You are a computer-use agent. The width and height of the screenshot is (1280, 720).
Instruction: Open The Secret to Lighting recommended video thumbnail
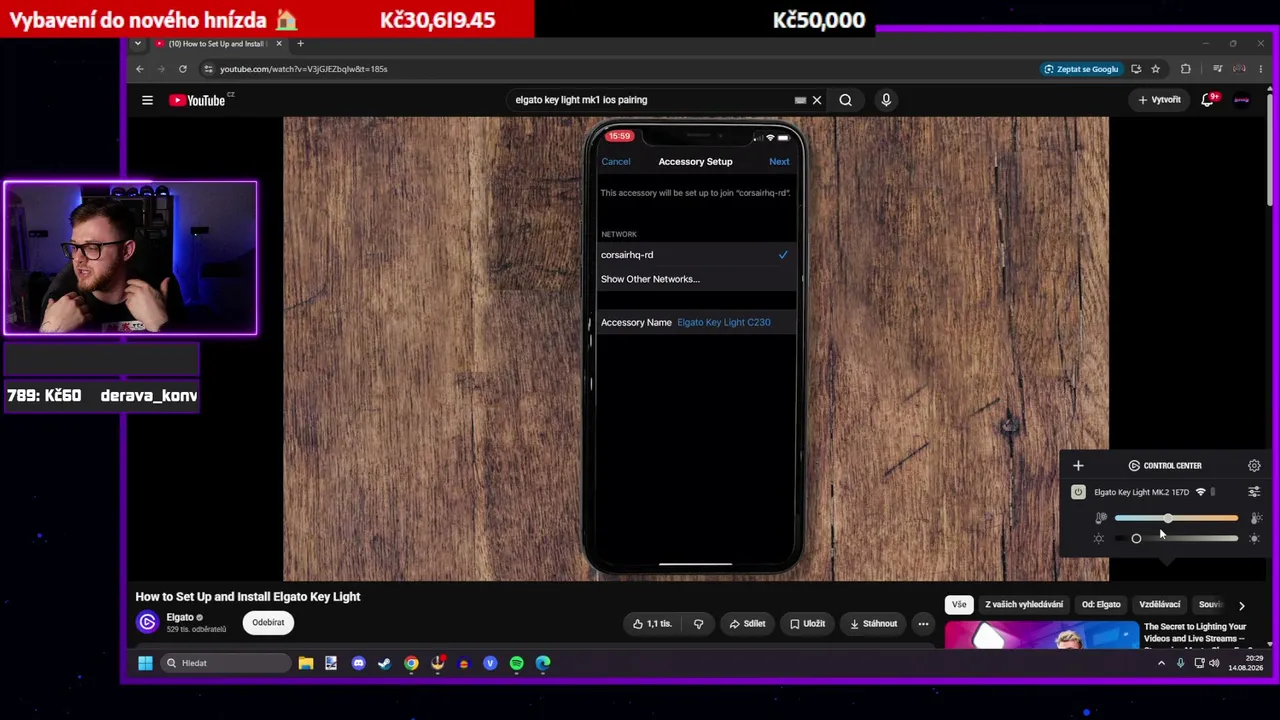pos(1040,634)
